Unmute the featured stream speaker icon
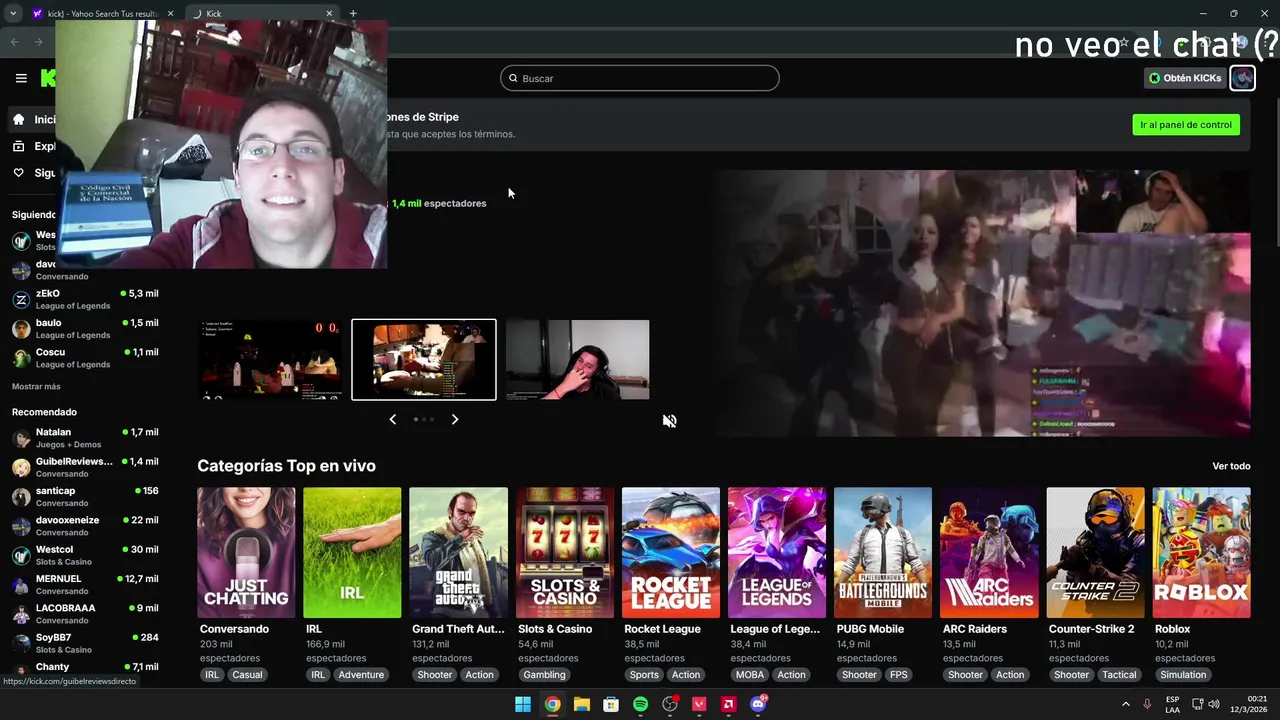Image resolution: width=1280 pixels, height=720 pixels. (x=669, y=421)
